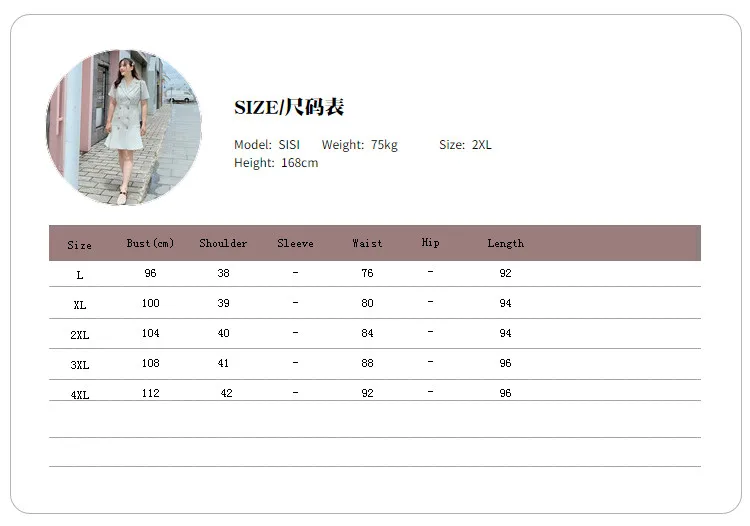Click the 'Weight: 75kg' text
The width and height of the screenshot is (750, 526).
pyautogui.click(x=360, y=145)
